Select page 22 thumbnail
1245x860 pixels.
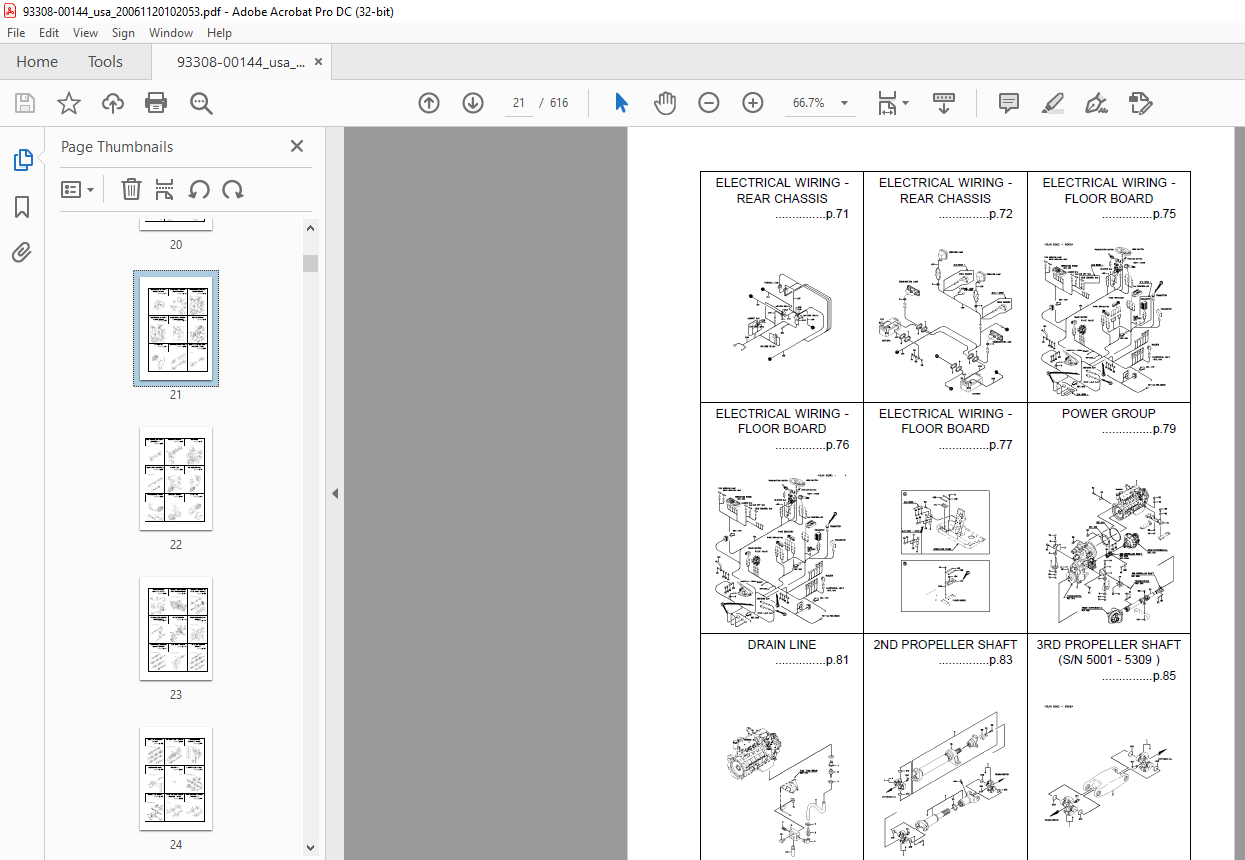pyautogui.click(x=176, y=478)
